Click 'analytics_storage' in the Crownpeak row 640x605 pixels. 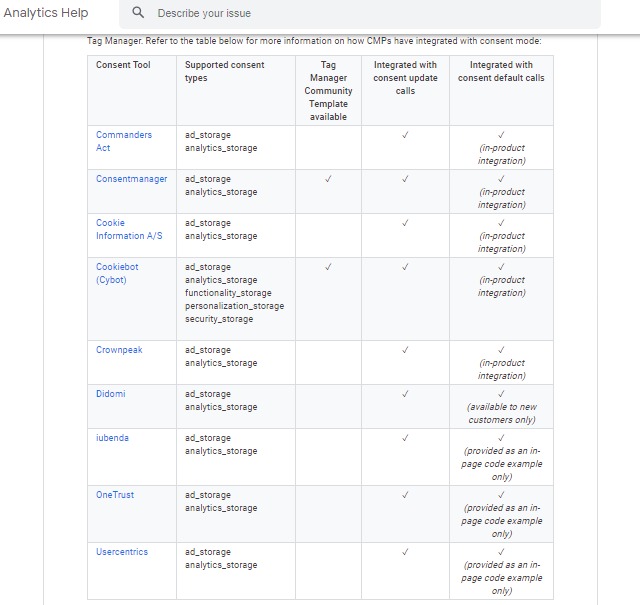pyautogui.click(x=221, y=363)
